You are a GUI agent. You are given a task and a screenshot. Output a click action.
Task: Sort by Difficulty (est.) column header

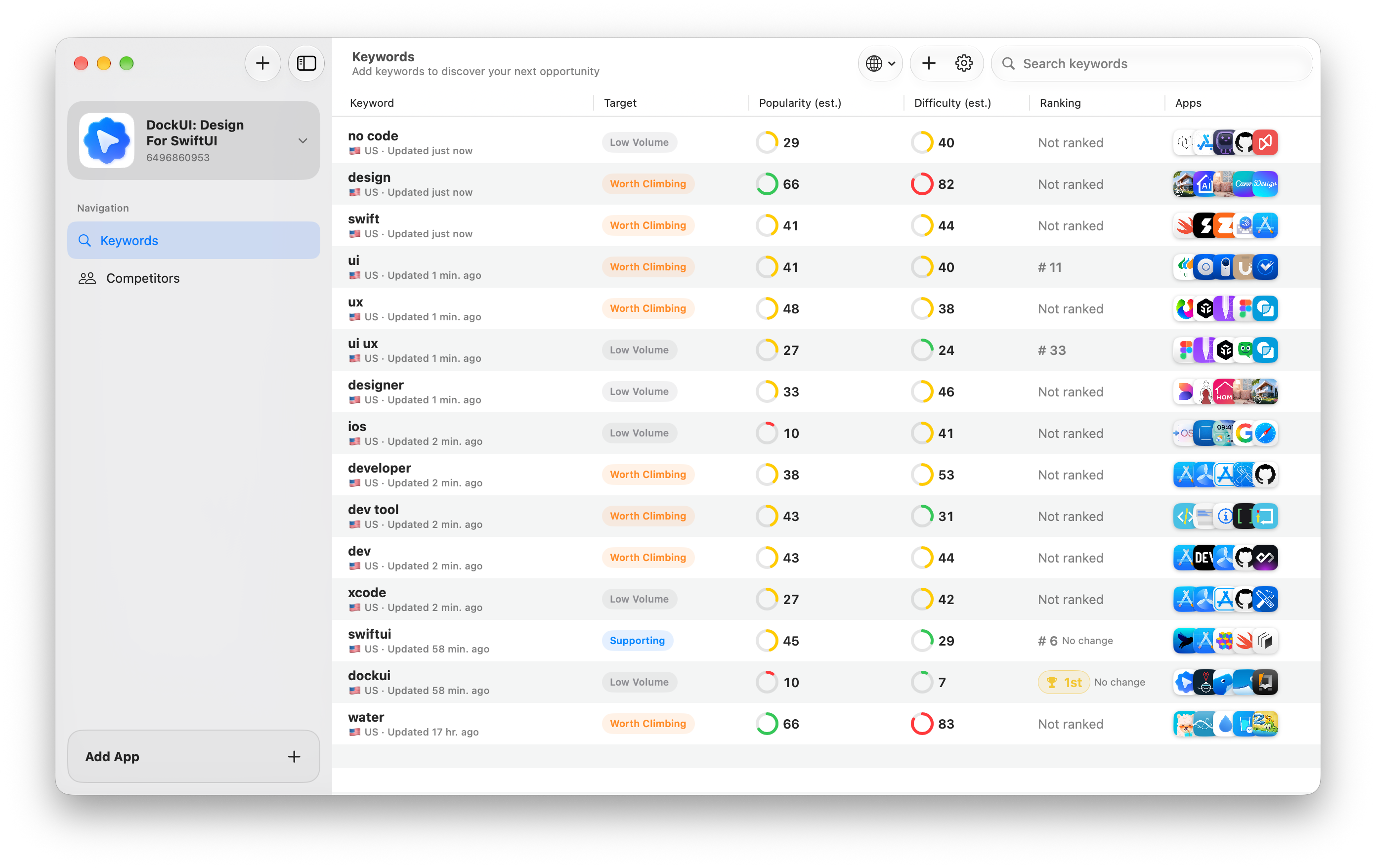[x=952, y=103]
